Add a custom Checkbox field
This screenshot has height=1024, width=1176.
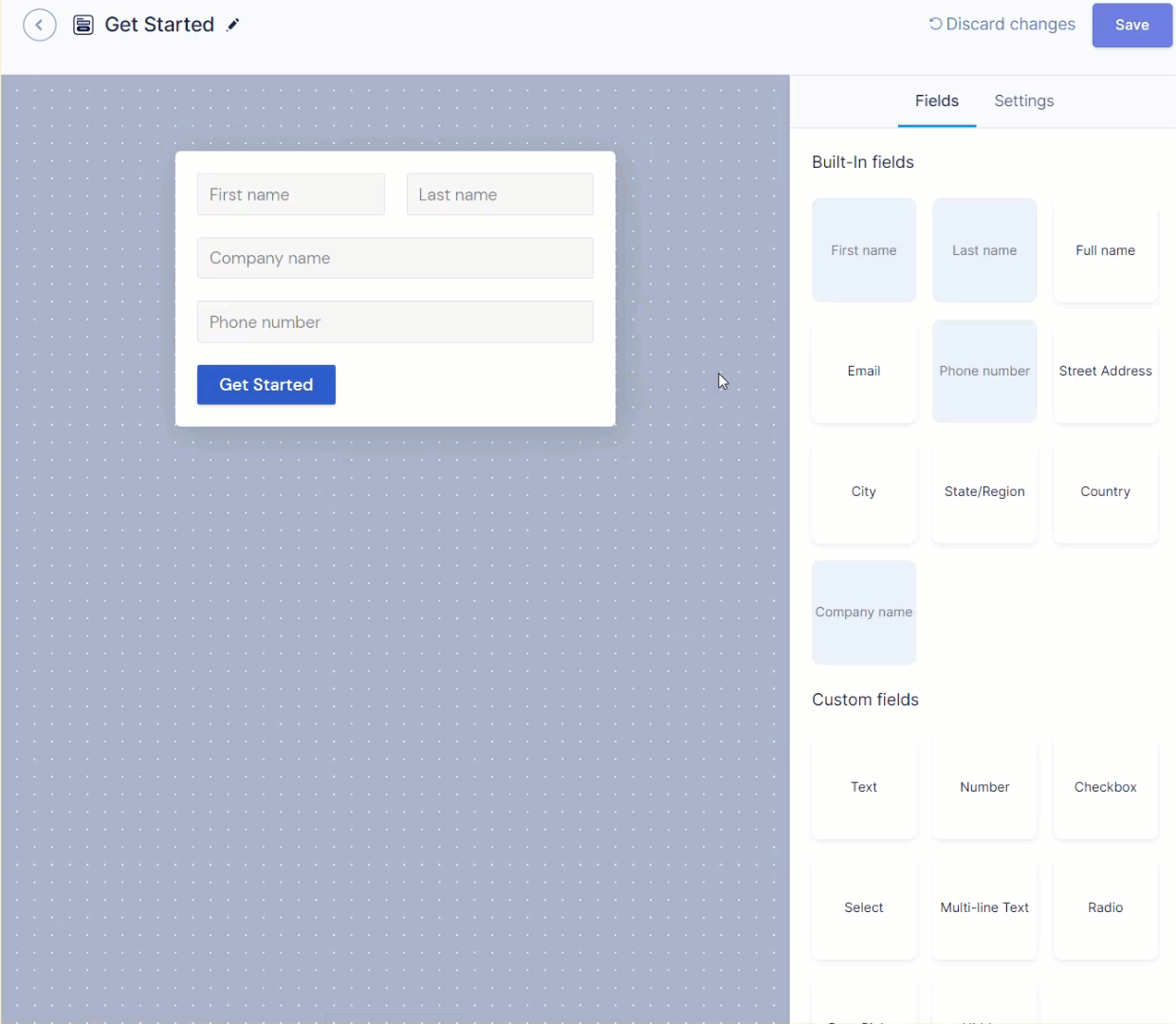(x=1105, y=787)
